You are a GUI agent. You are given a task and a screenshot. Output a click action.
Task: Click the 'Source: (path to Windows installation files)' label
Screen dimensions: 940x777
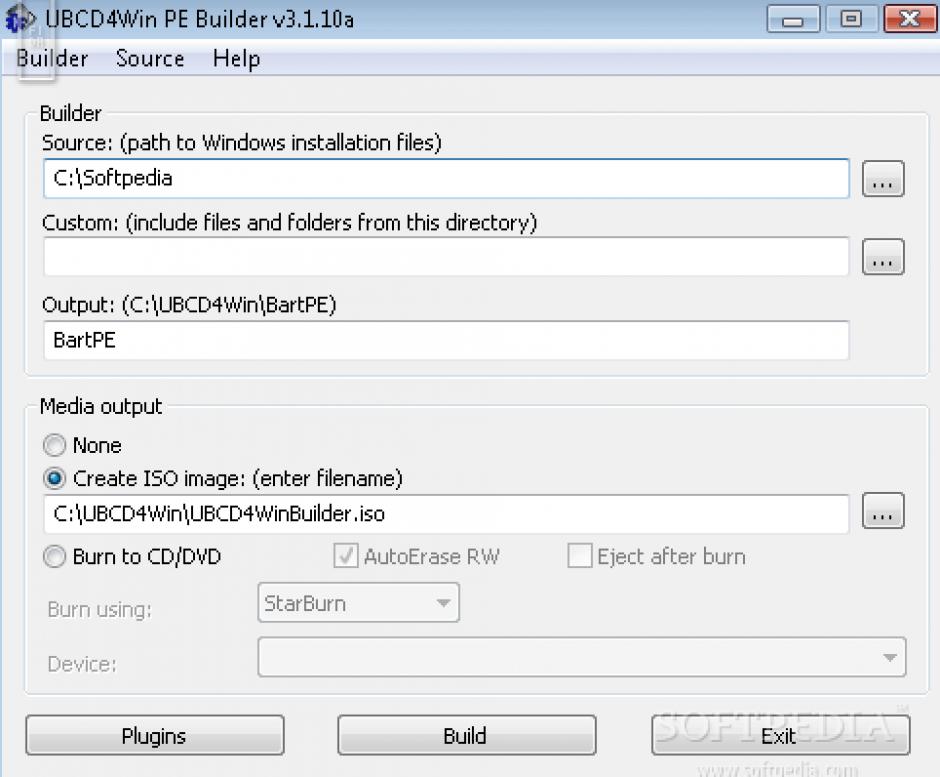[x=242, y=143]
